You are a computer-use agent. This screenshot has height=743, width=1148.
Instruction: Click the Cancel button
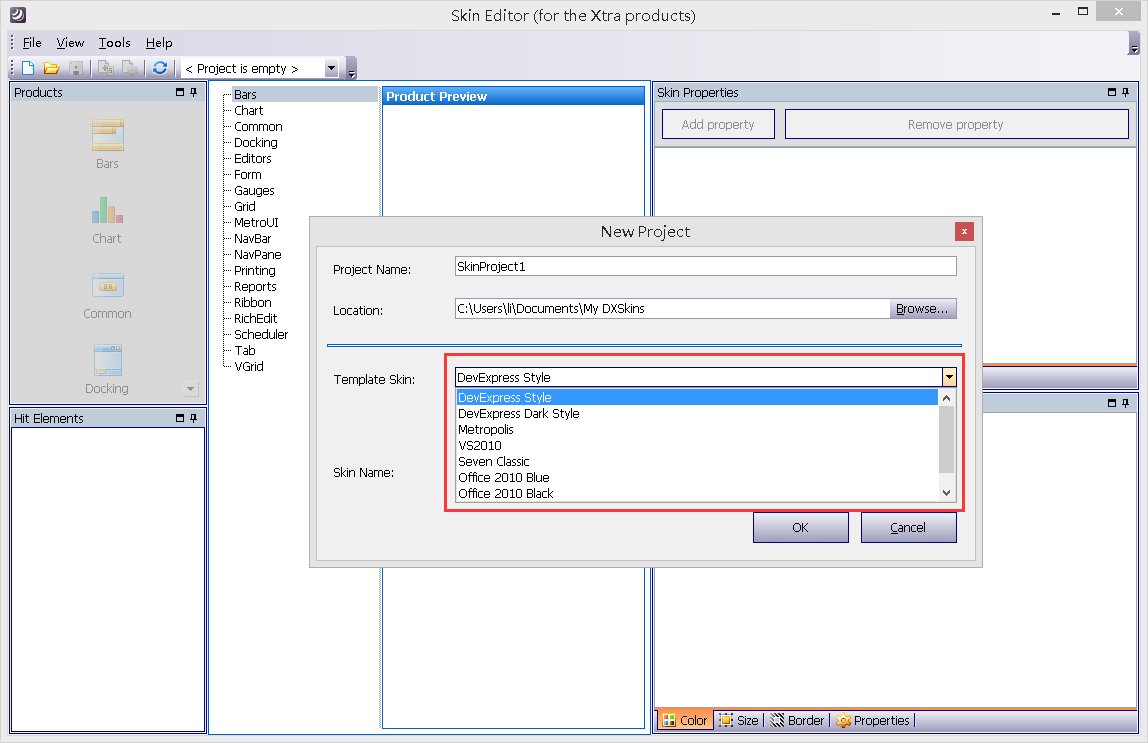click(908, 527)
